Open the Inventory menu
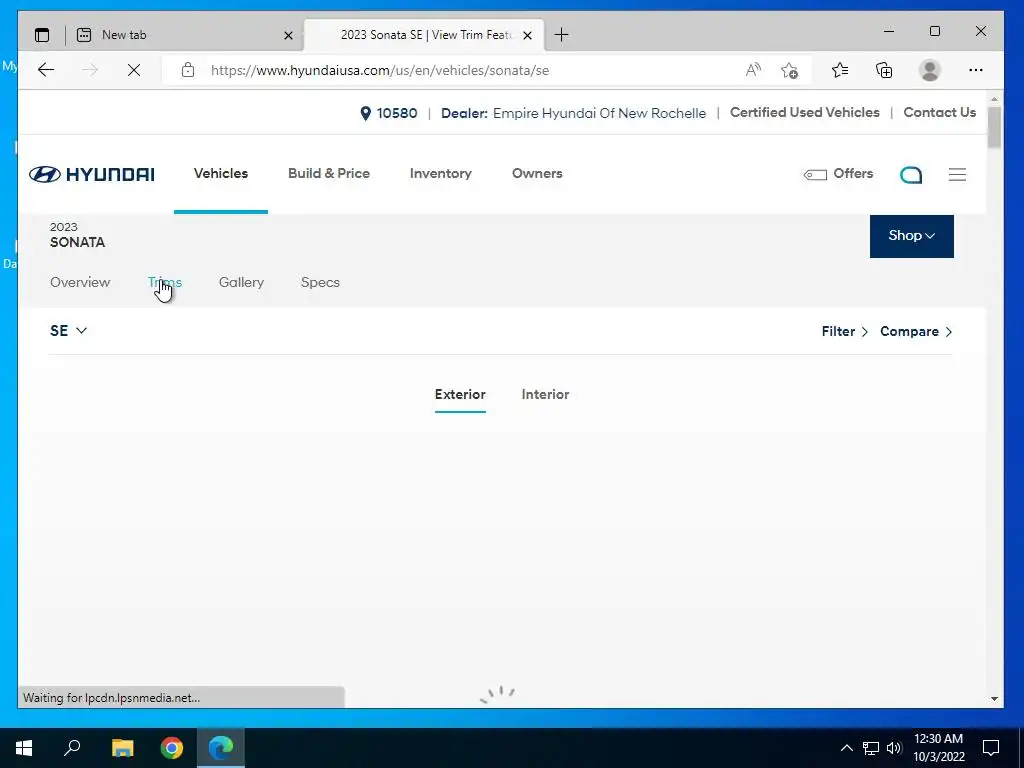 point(440,173)
